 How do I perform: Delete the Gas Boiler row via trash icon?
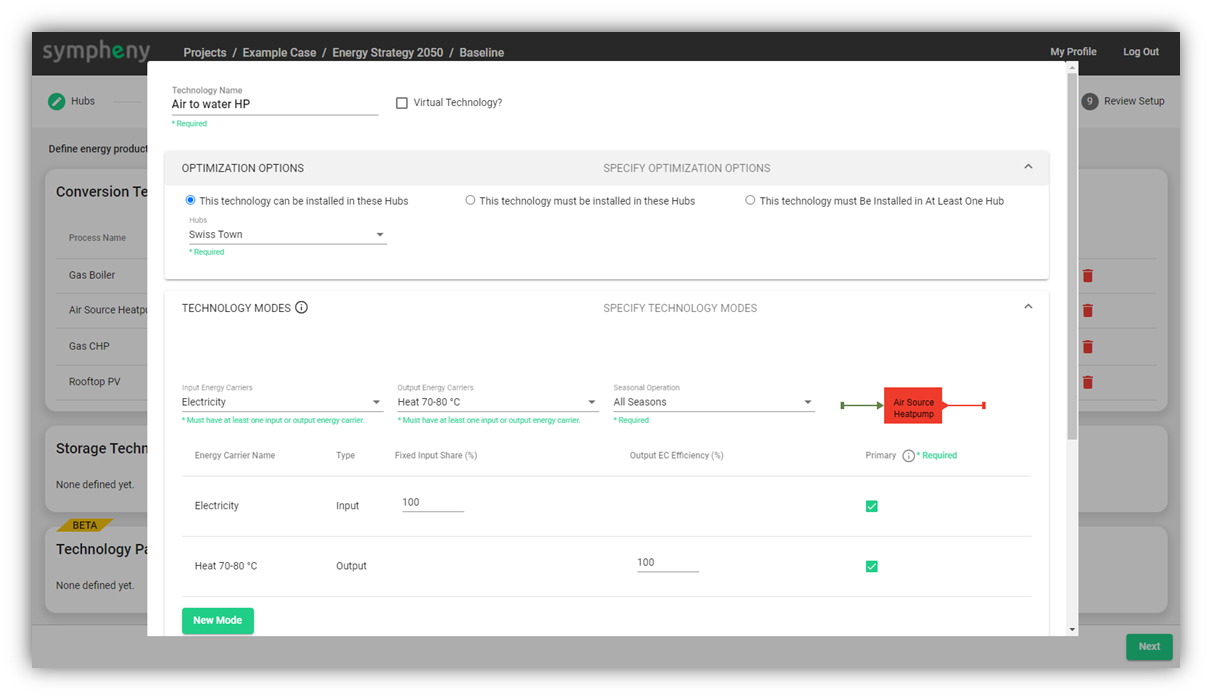click(1088, 276)
